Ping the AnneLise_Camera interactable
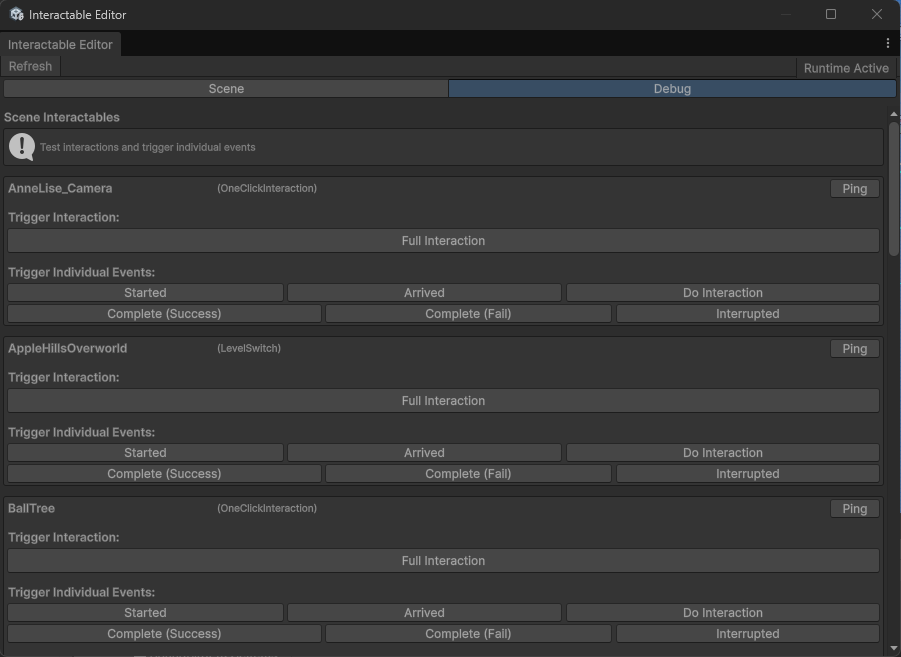Image resolution: width=901 pixels, height=657 pixels. pos(854,188)
